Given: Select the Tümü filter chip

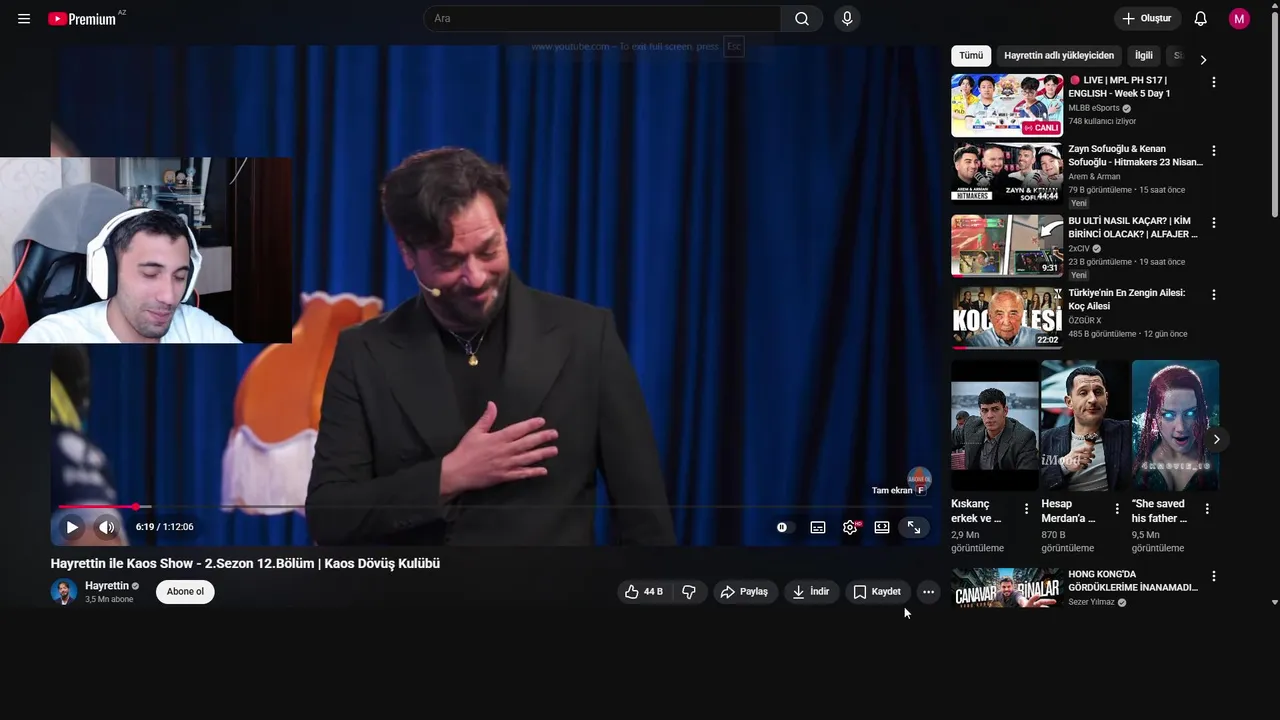Looking at the screenshot, I should click(971, 56).
